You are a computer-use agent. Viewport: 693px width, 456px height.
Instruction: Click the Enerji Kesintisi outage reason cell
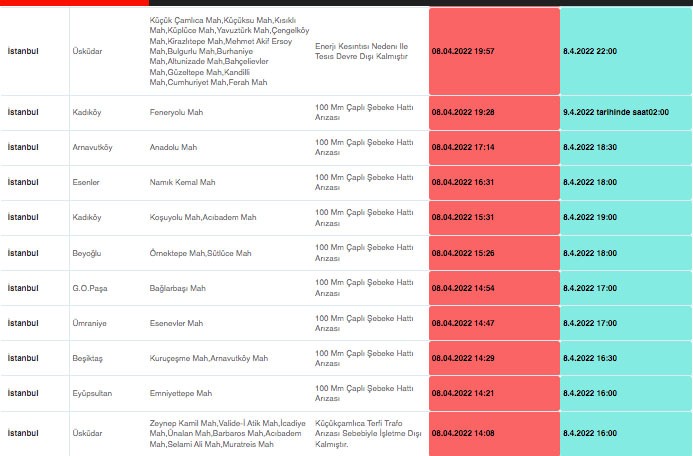pyautogui.click(x=362, y=50)
